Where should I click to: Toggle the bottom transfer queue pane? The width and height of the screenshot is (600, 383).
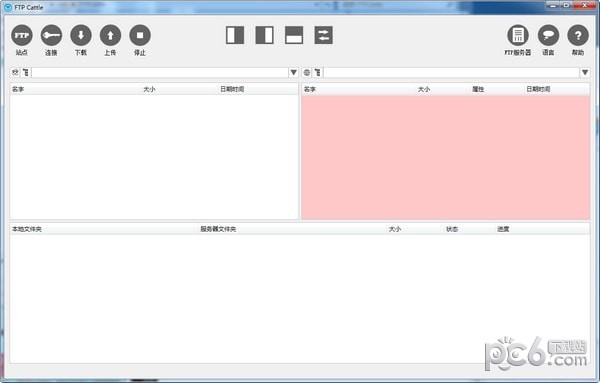(294, 35)
